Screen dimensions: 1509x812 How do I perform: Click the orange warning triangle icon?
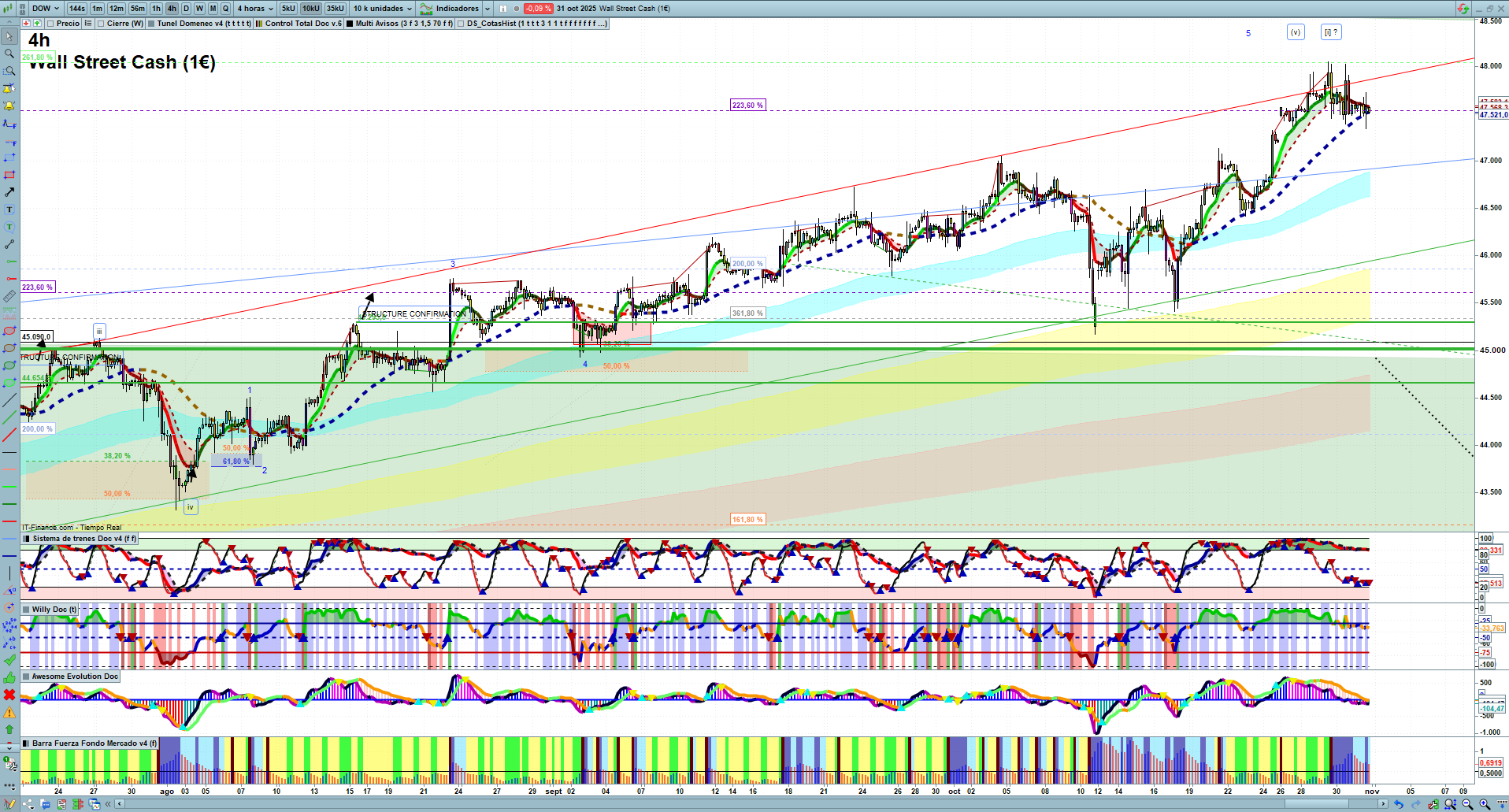click(9, 712)
